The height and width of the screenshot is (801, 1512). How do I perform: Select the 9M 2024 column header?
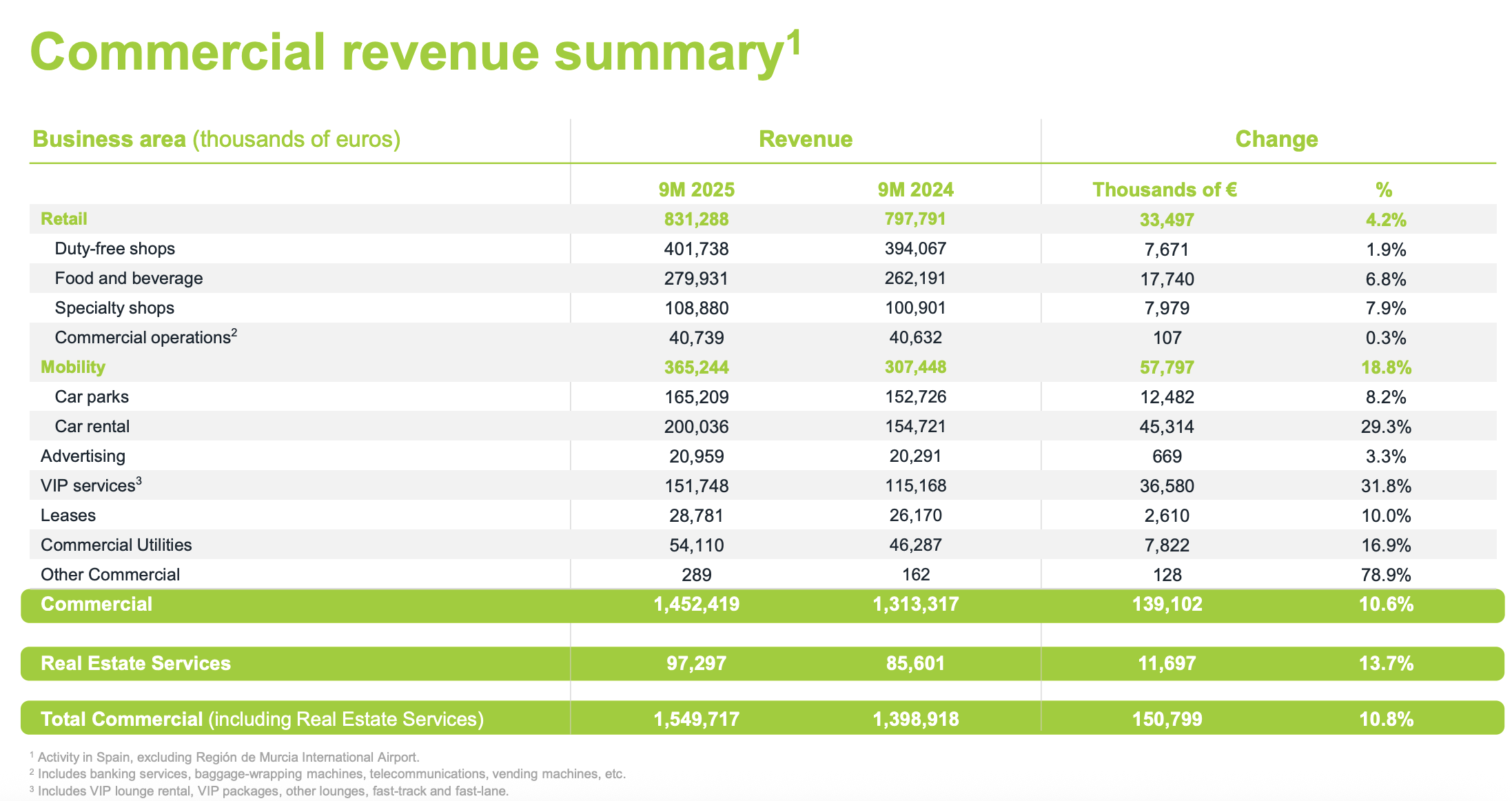(915, 190)
